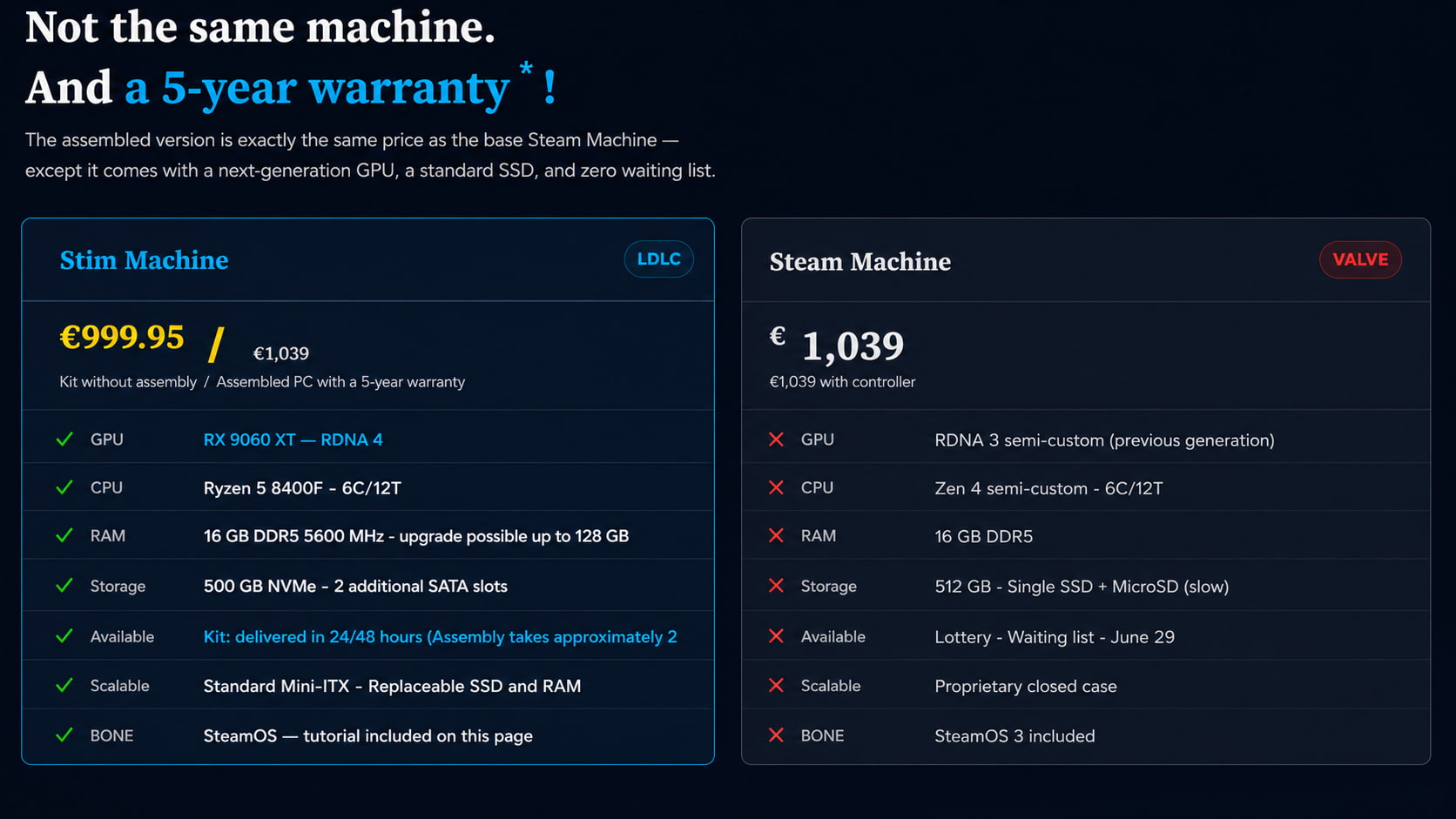This screenshot has width=1456, height=819.
Task: Click the '€1,039 with controller' text
Action: coord(842,382)
